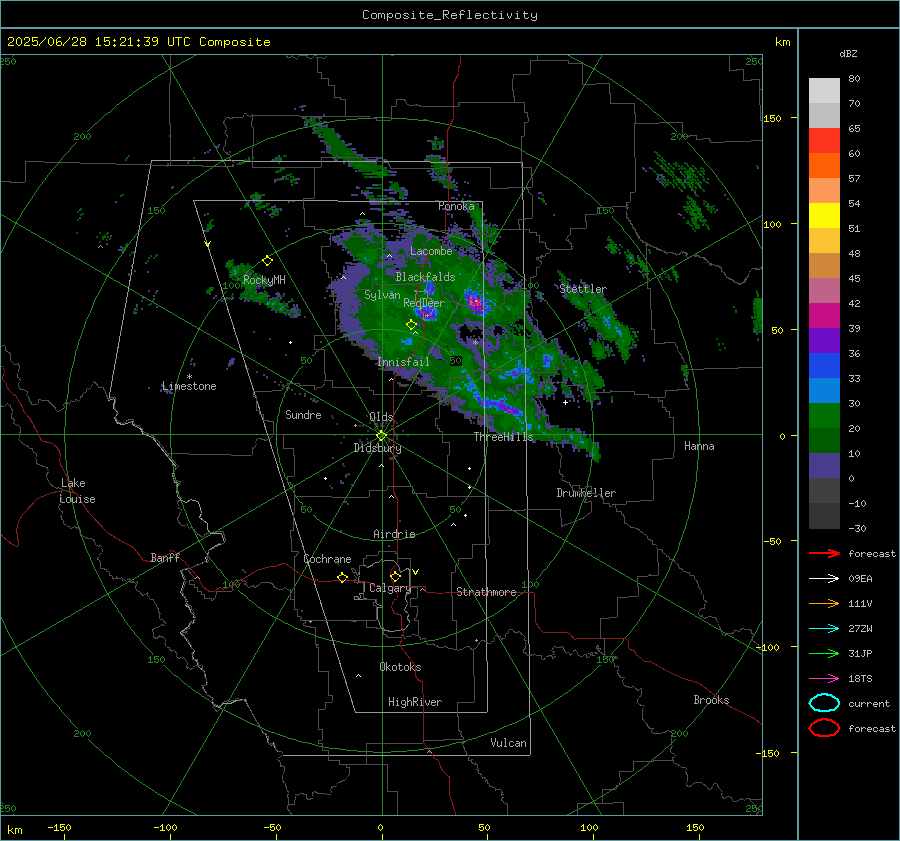
Task: Click the Innisfail label
Action: 403,362
